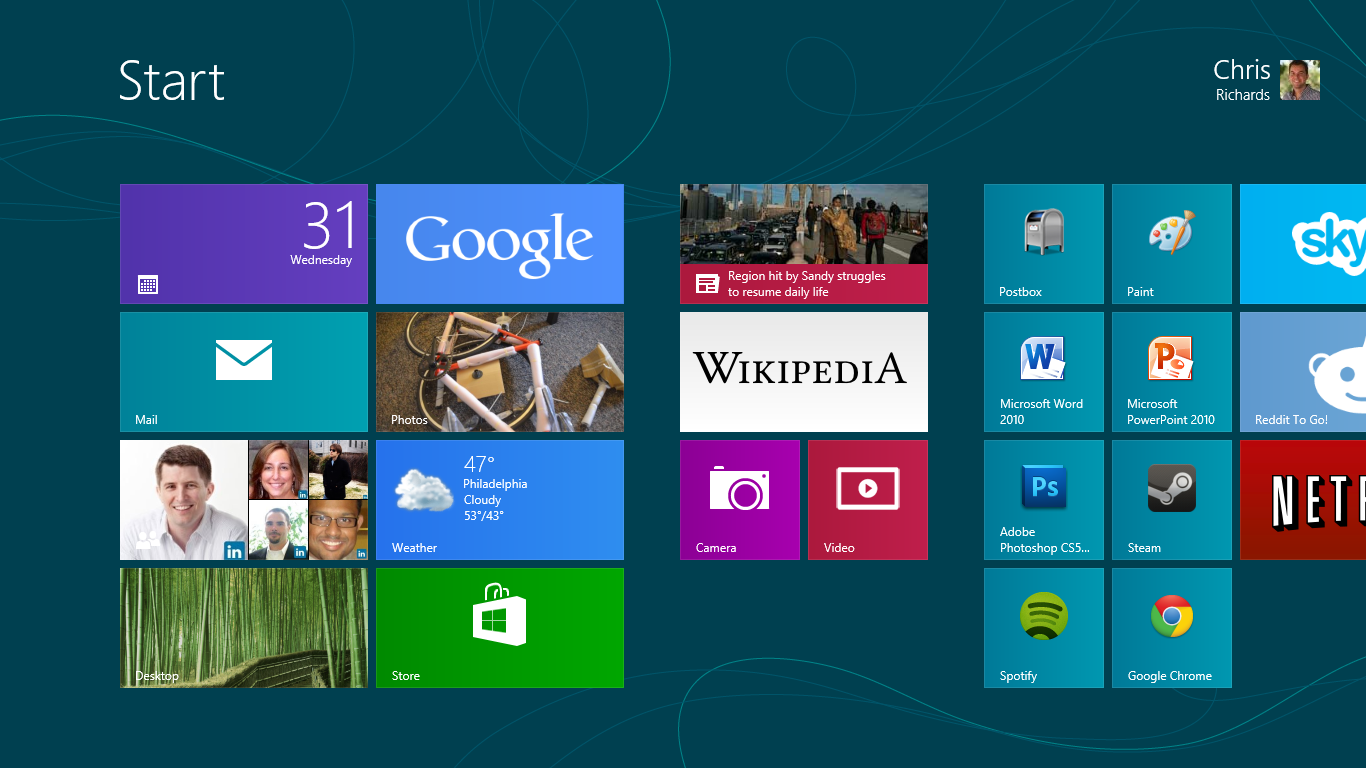Launch Microsoft Word 2010

[1044, 372]
